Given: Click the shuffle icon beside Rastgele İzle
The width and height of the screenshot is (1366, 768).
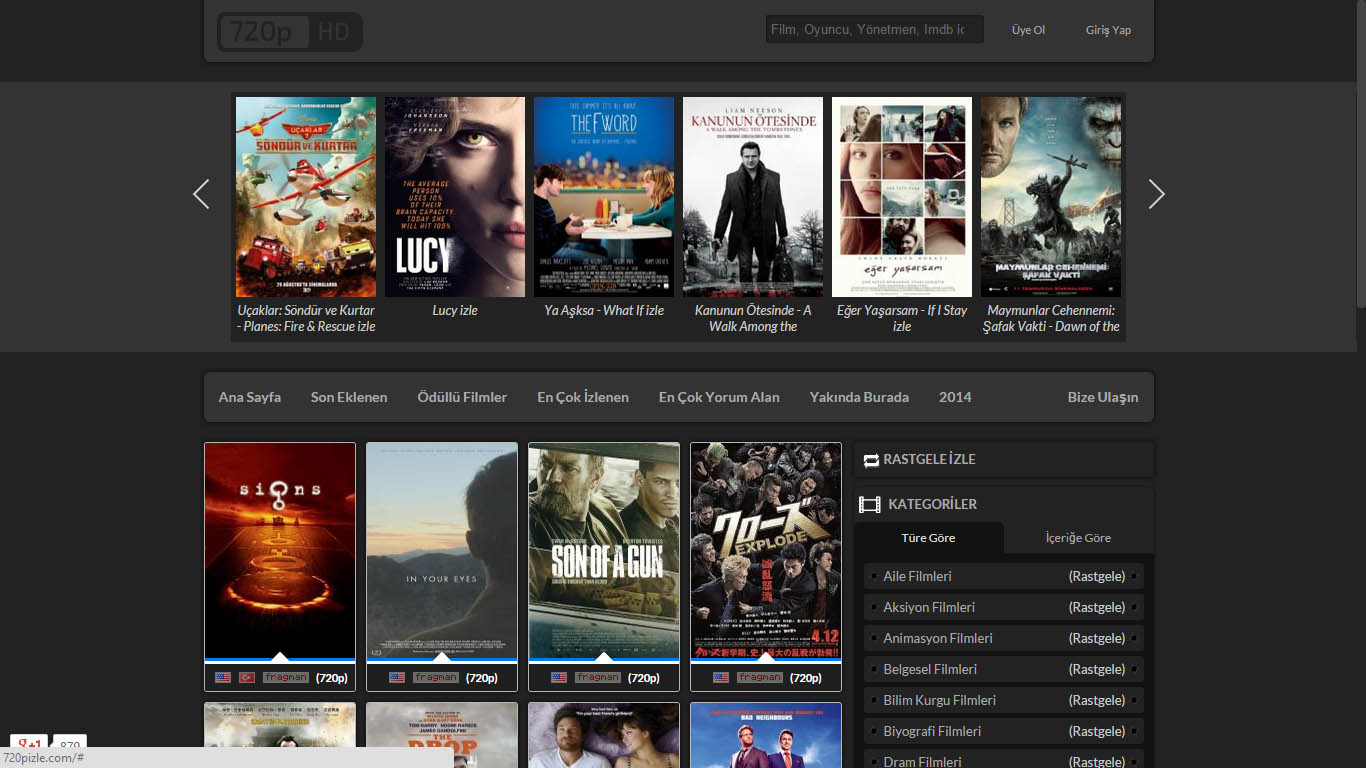Looking at the screenshot, I should pos(871,460).
